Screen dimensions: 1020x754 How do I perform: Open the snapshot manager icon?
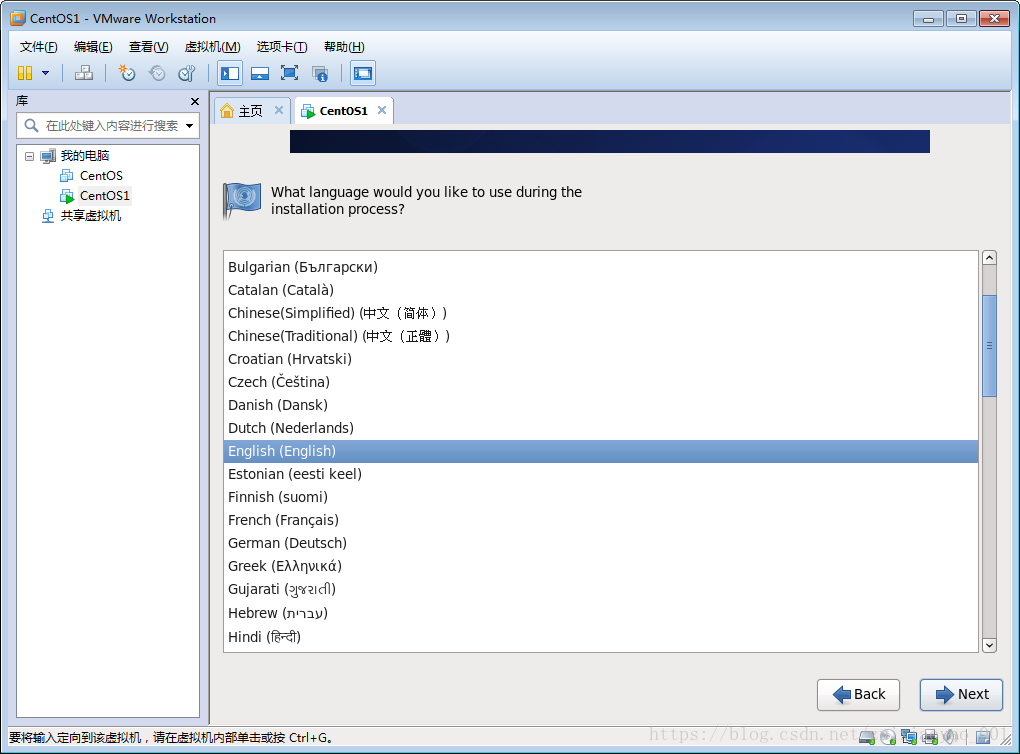[x=187, y=73]
